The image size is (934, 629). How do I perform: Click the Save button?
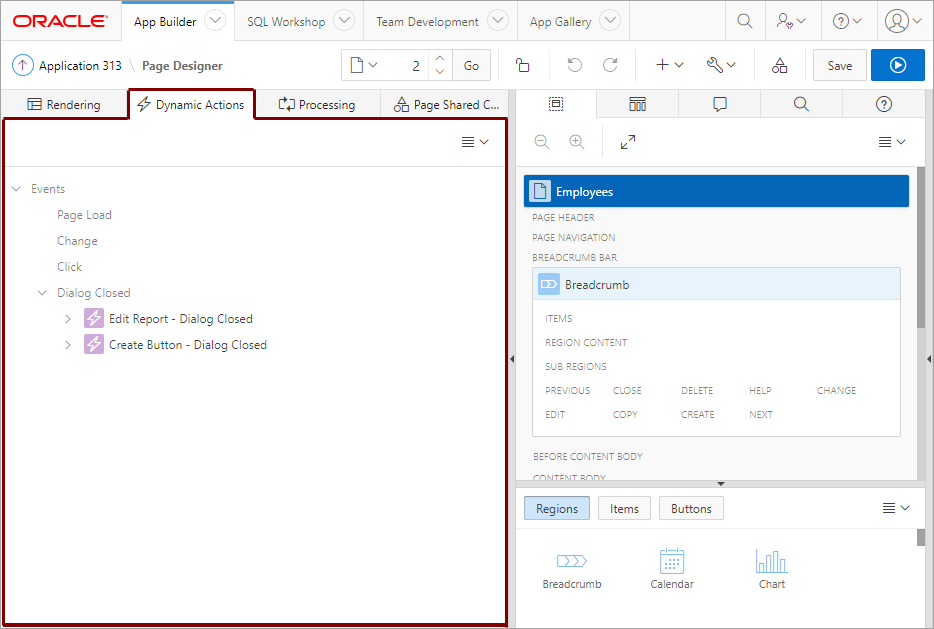pyautogui.click(x=839, y=65)
